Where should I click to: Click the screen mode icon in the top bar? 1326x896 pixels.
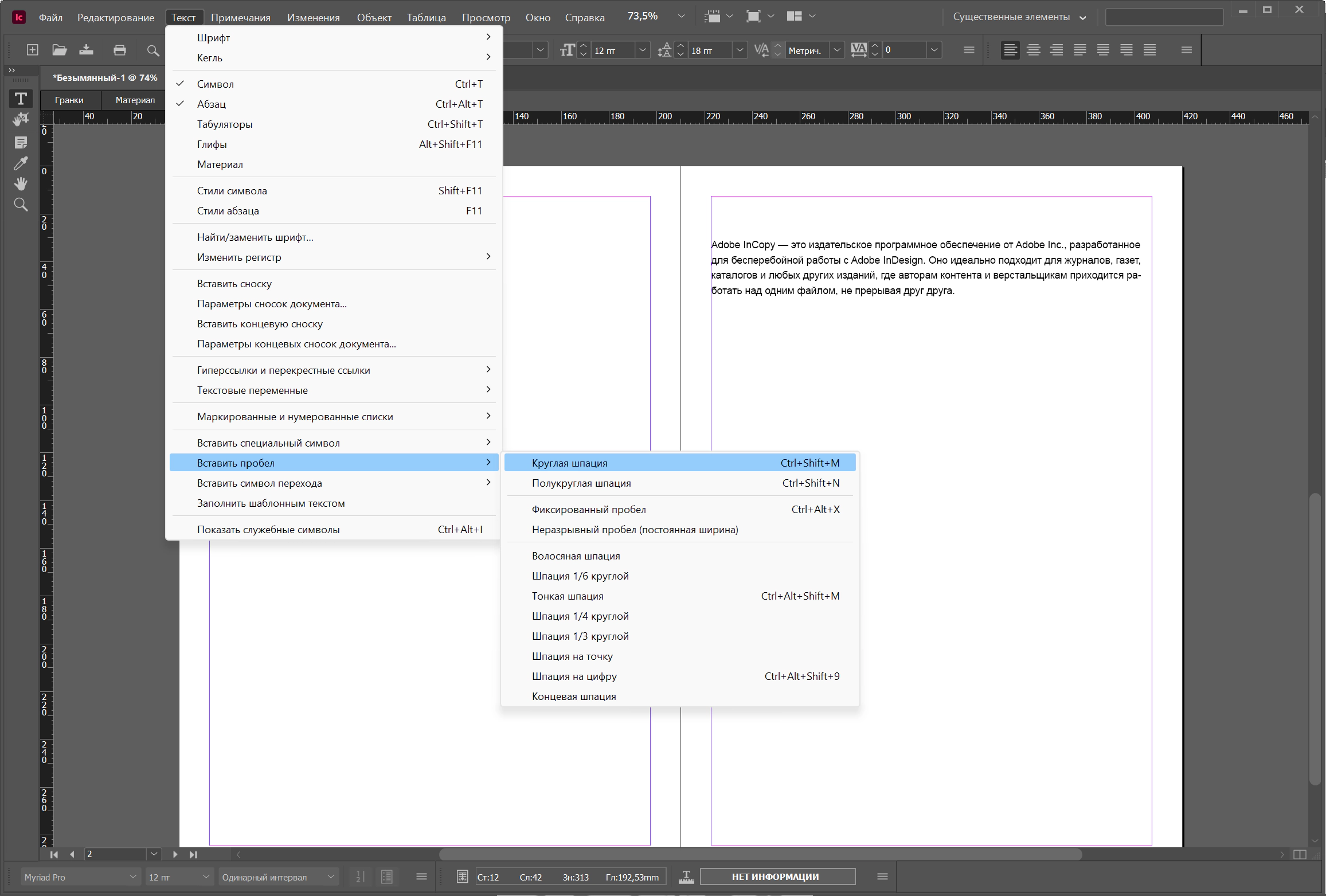point(753,17)
